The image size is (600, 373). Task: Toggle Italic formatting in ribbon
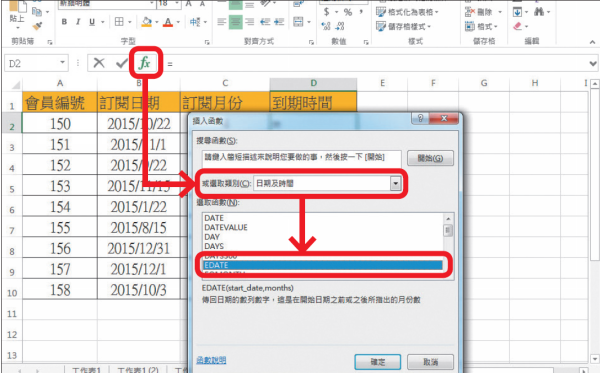78,22
